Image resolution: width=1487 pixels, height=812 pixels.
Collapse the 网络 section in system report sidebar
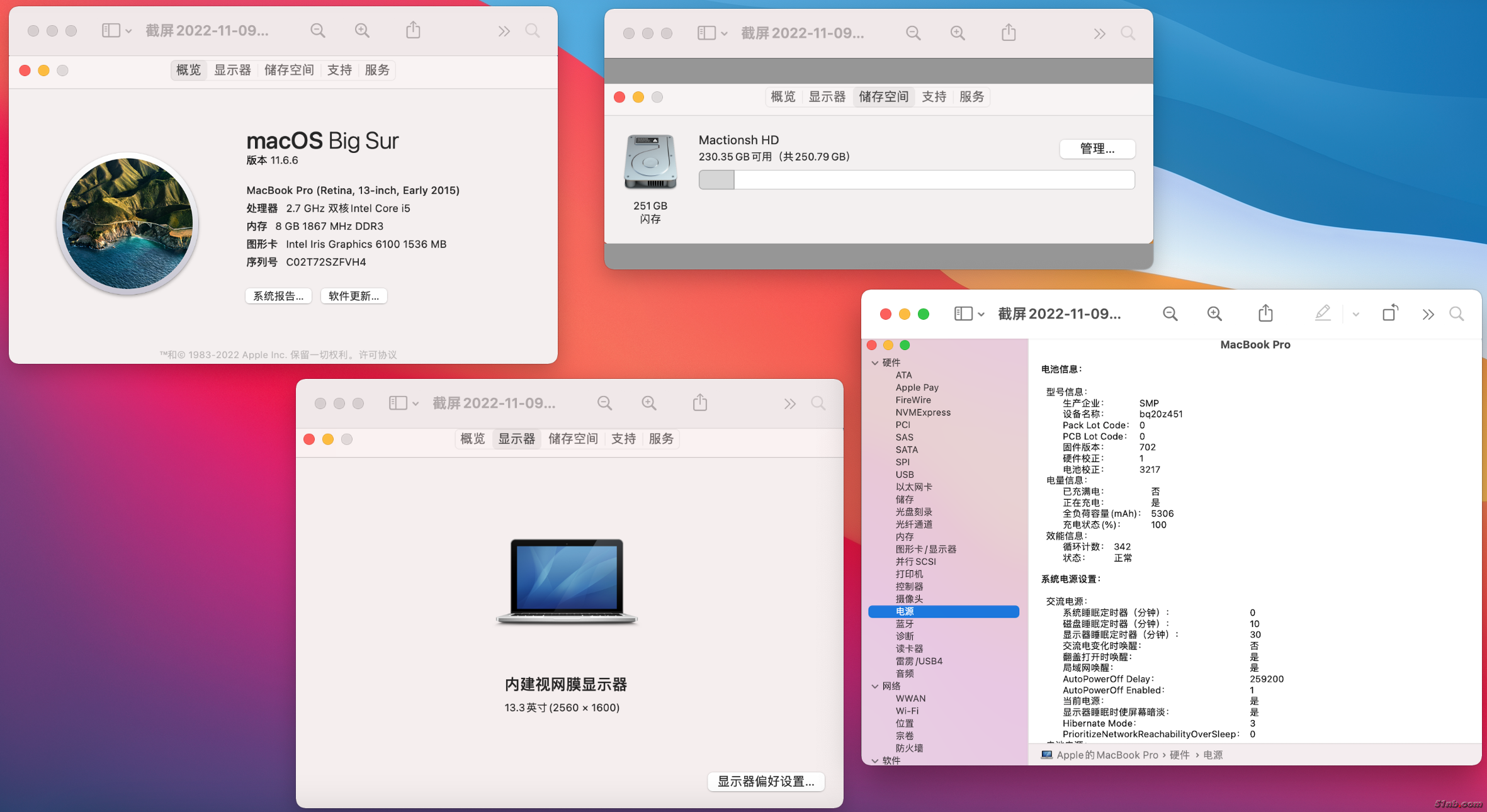(875, 686)
